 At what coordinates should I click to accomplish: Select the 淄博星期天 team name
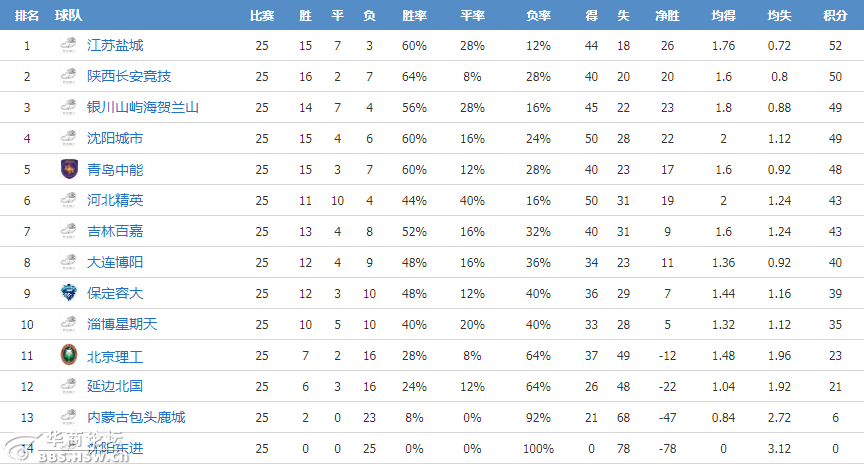122,324
